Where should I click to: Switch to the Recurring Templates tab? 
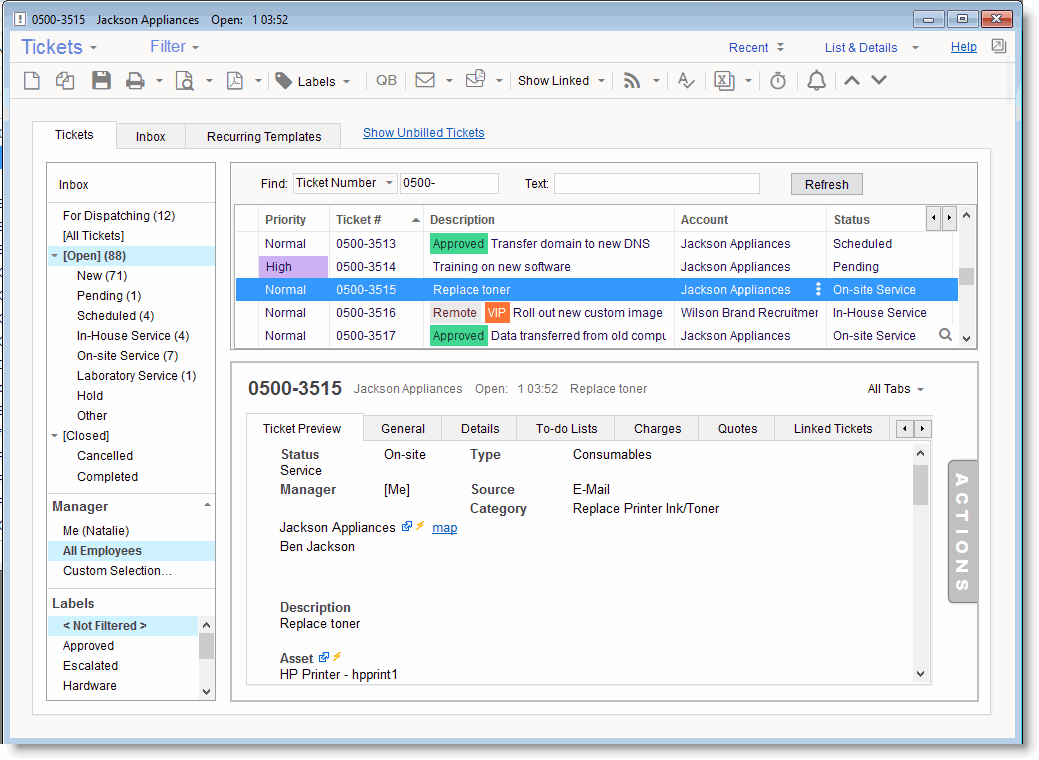click(x=264, y=136)
